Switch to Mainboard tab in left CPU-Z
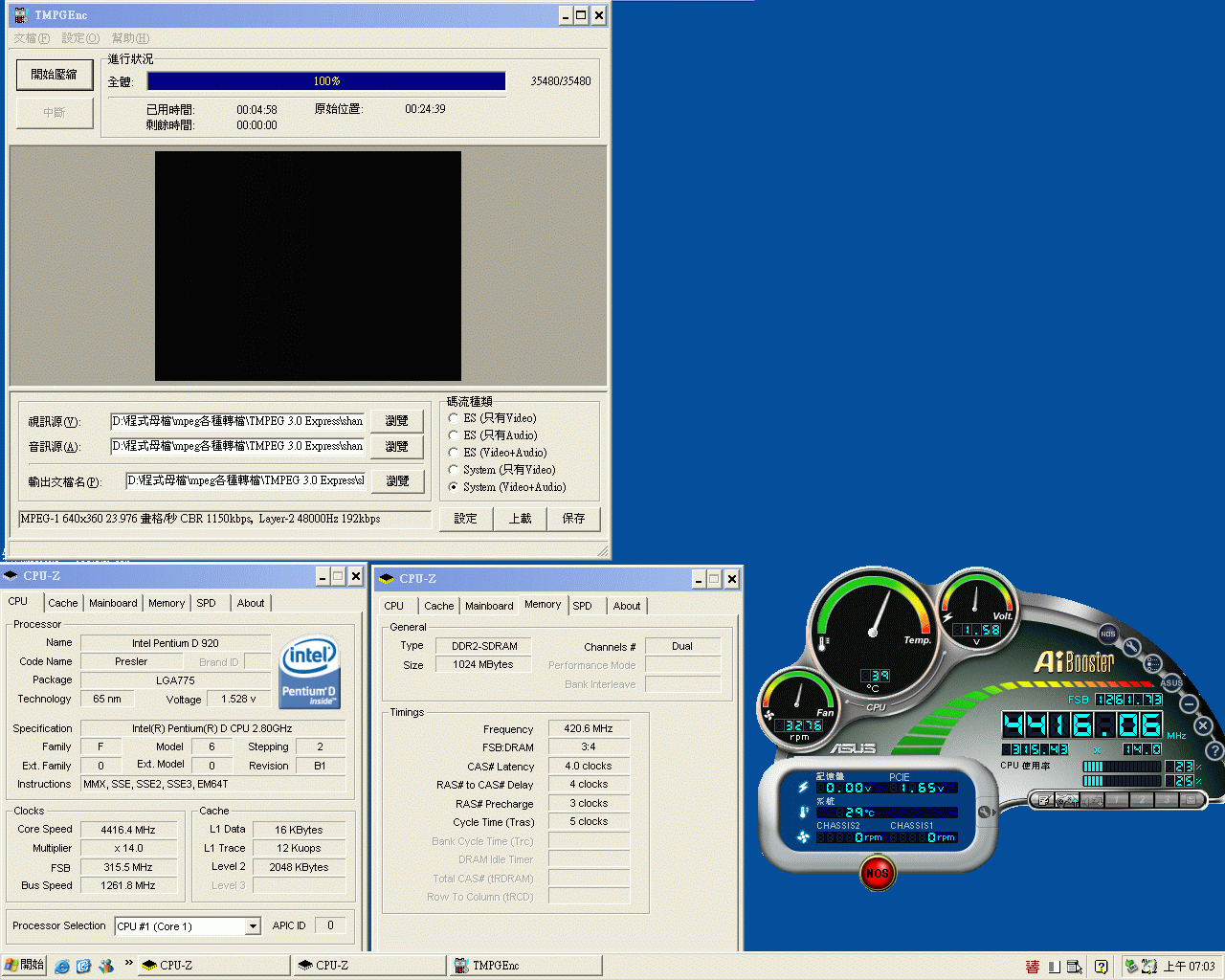 click(x=113, y=603)
